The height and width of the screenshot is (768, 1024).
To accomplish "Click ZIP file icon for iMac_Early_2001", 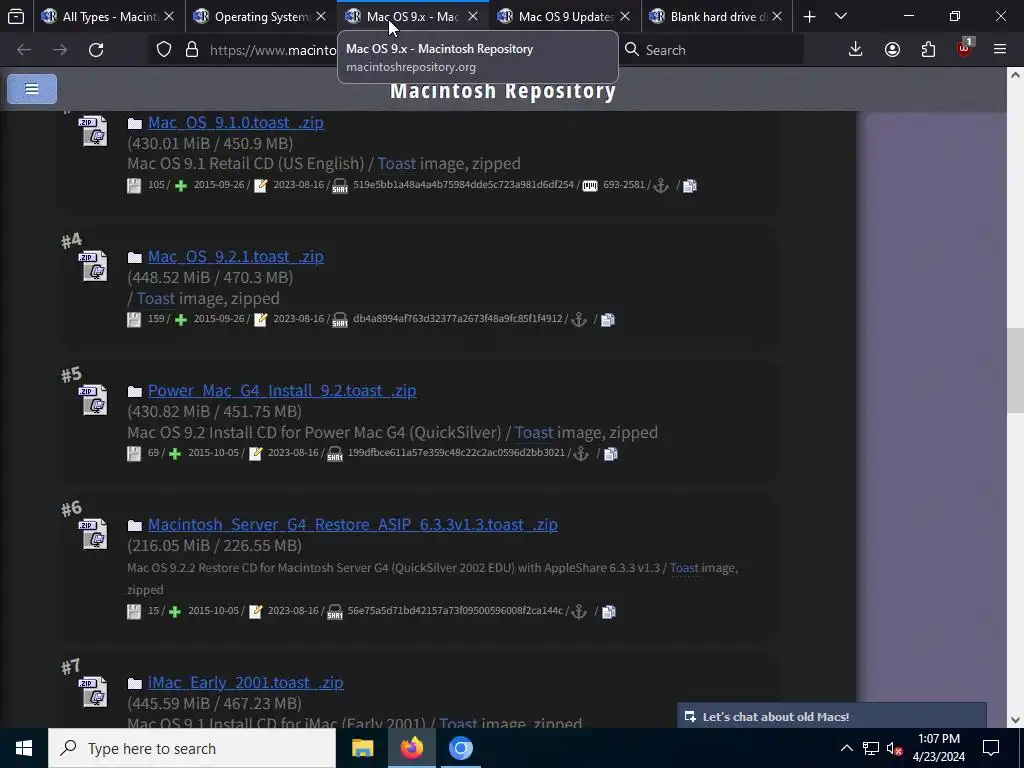I will pyautogui.click(x=94, y=692).
